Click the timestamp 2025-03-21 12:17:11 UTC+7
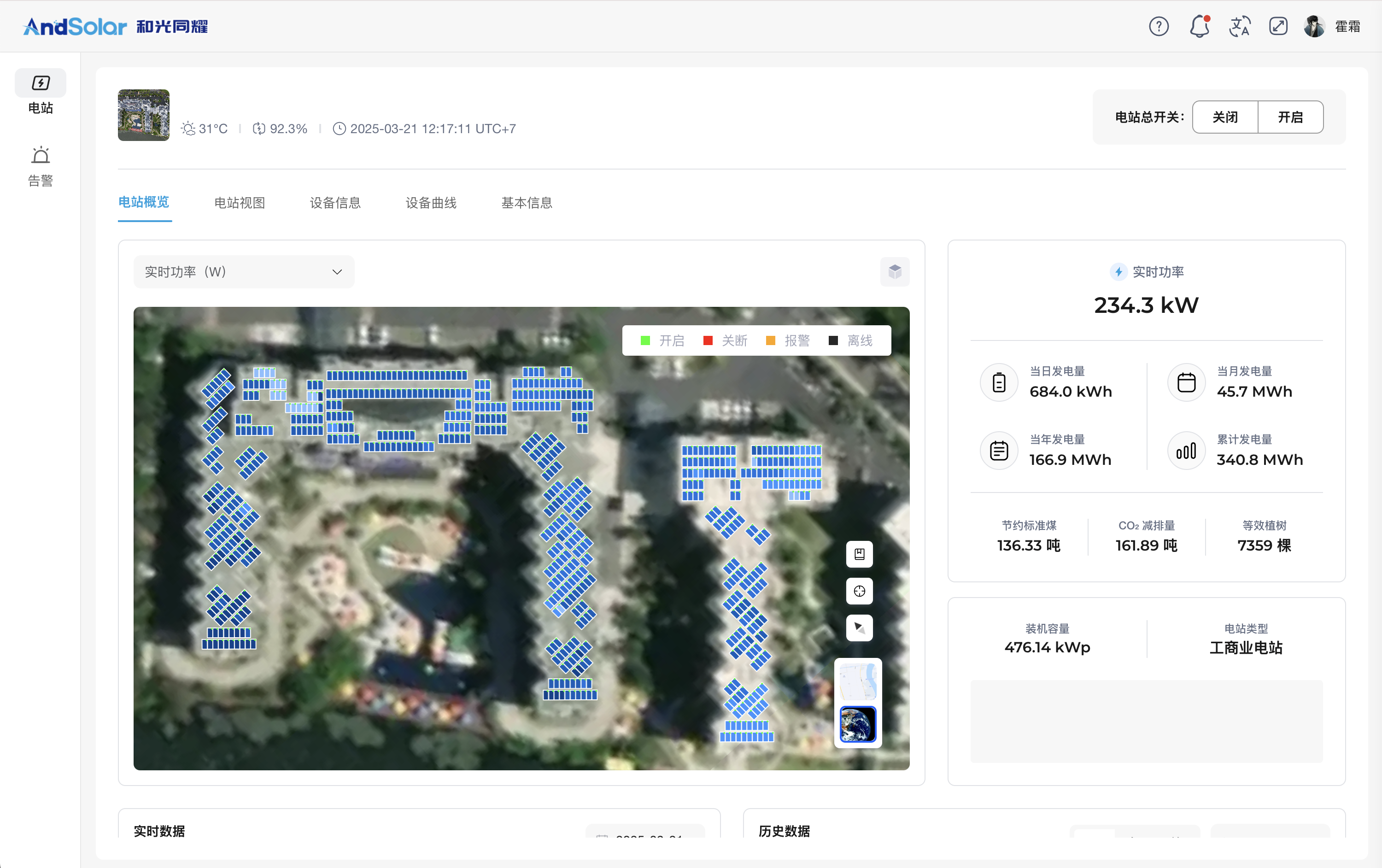 pos(433,129)
